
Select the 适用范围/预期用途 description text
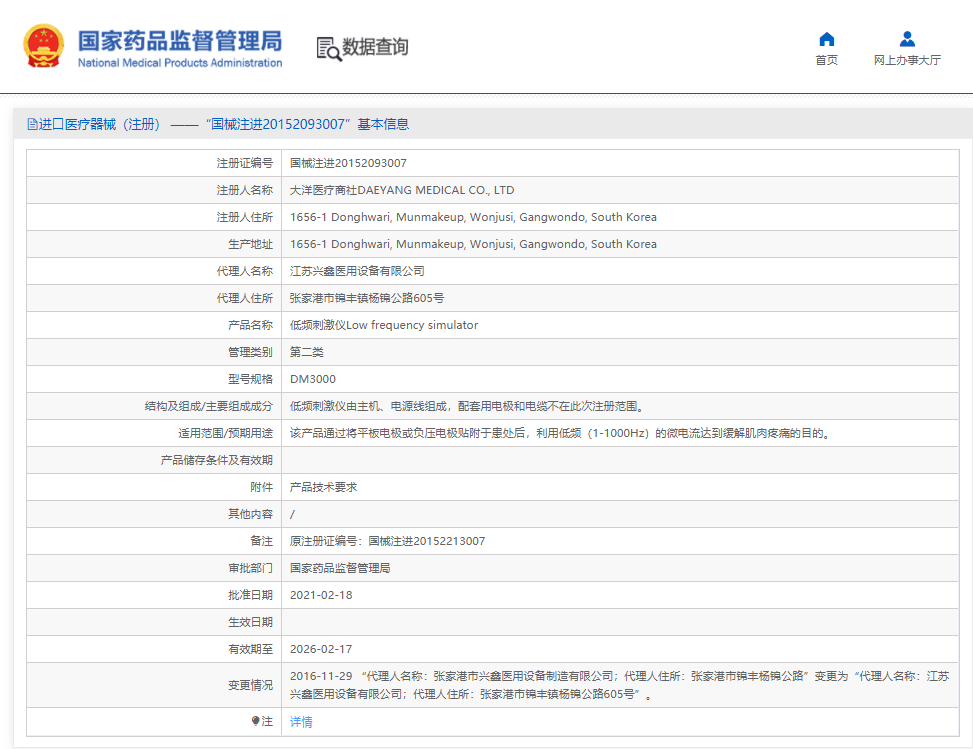(x=562, y=433)
